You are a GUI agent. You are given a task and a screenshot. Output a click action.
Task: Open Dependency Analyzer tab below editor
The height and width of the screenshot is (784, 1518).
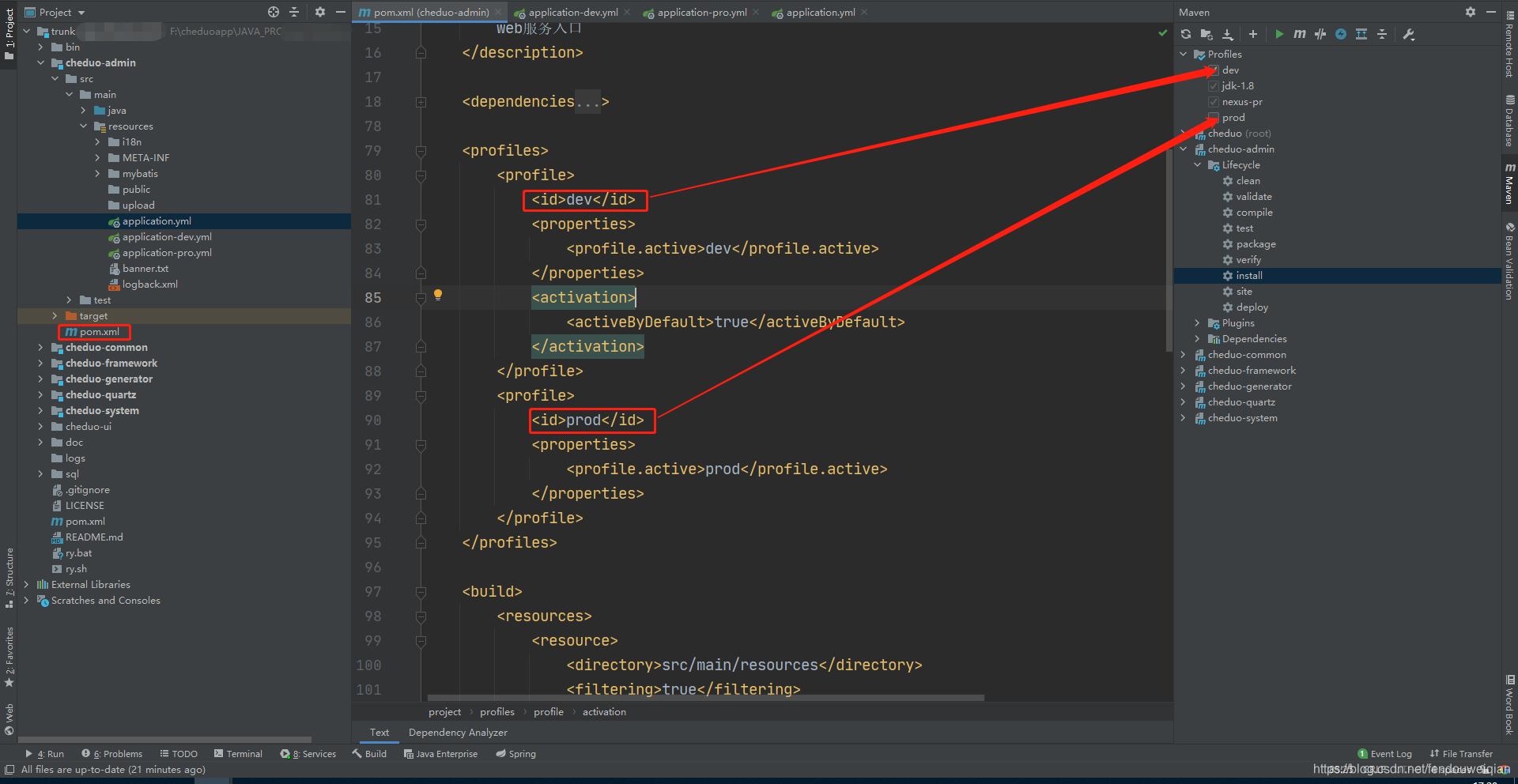tap(458, 733)
